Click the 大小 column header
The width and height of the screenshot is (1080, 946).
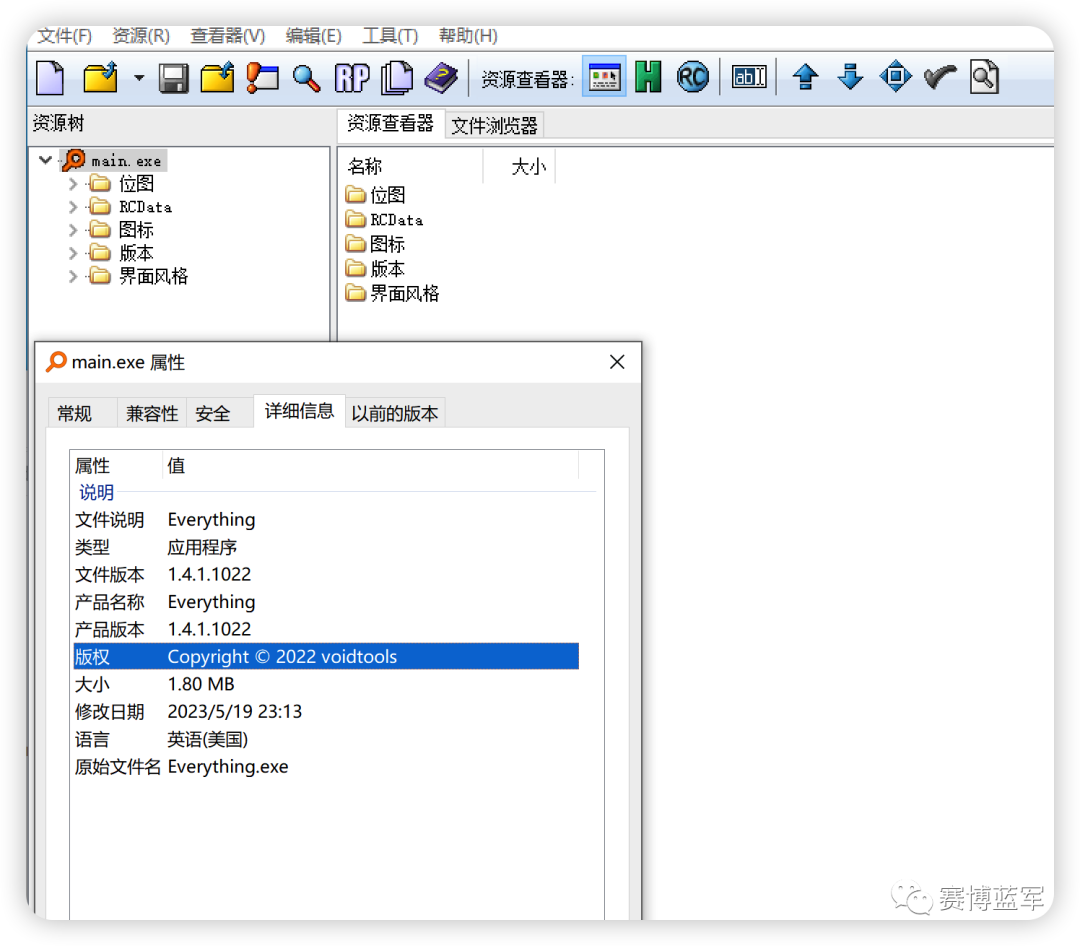[x=520, y=166]
